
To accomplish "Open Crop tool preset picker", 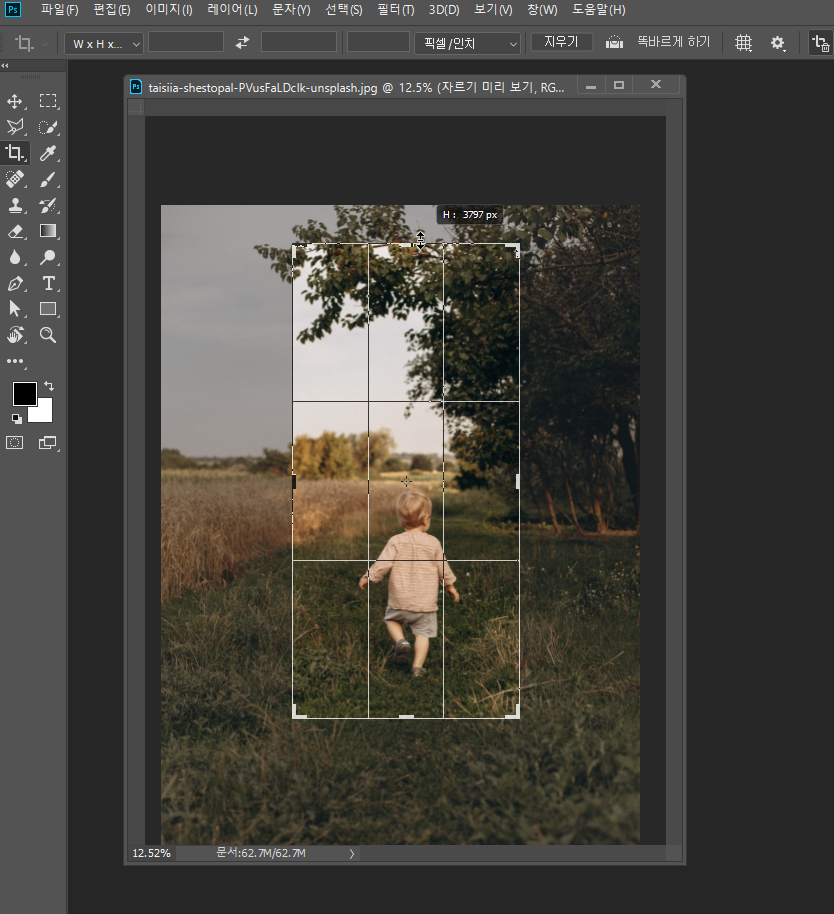I will (30, 43).
